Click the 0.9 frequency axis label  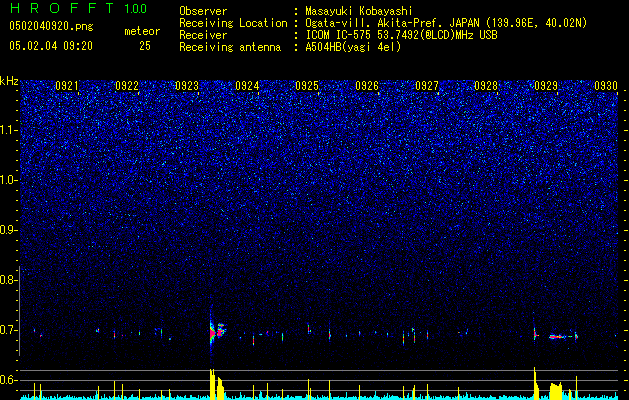[x=9, y=230]
